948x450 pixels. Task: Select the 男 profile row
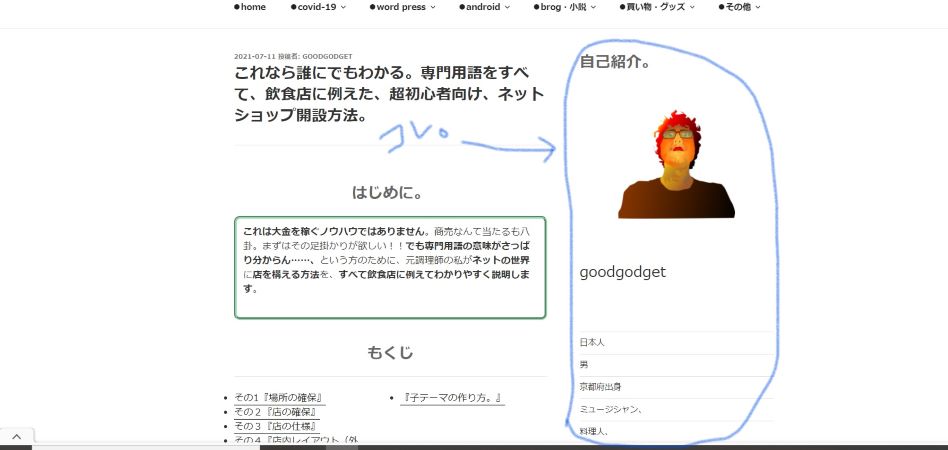676,365
